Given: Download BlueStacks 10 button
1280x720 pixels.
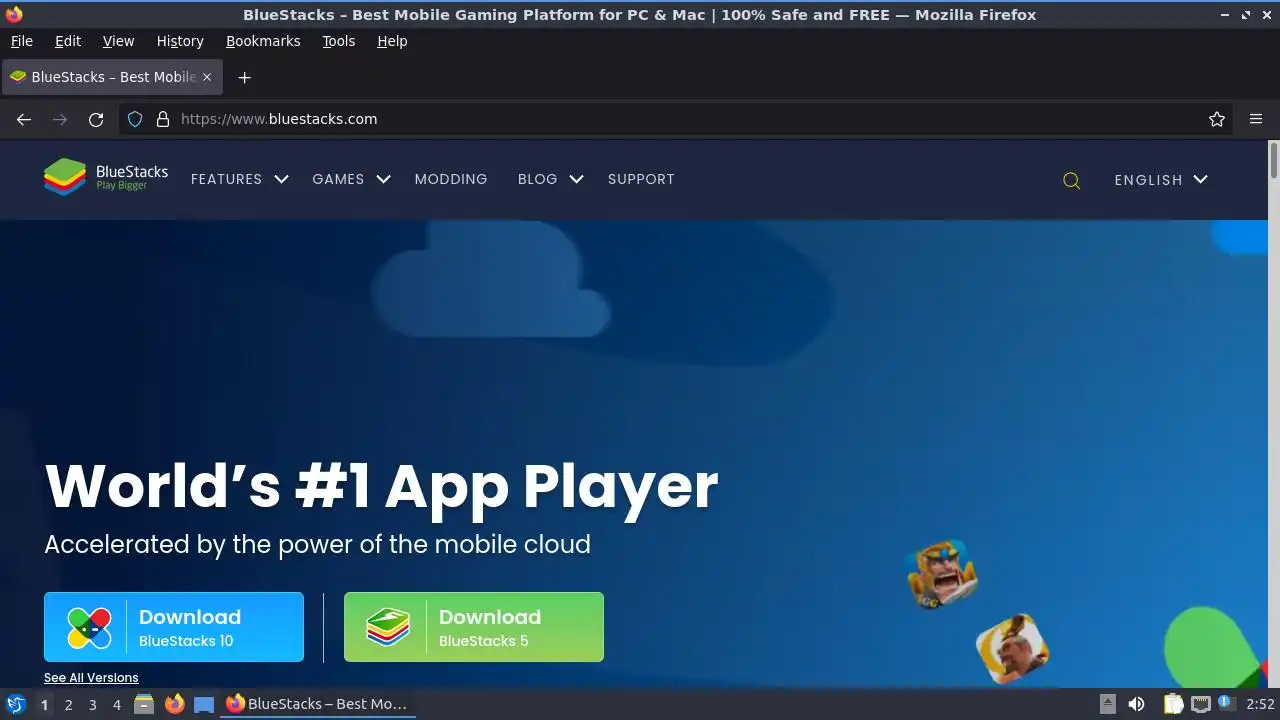Looking at the screenshot, I should click(x=174, y=627).
